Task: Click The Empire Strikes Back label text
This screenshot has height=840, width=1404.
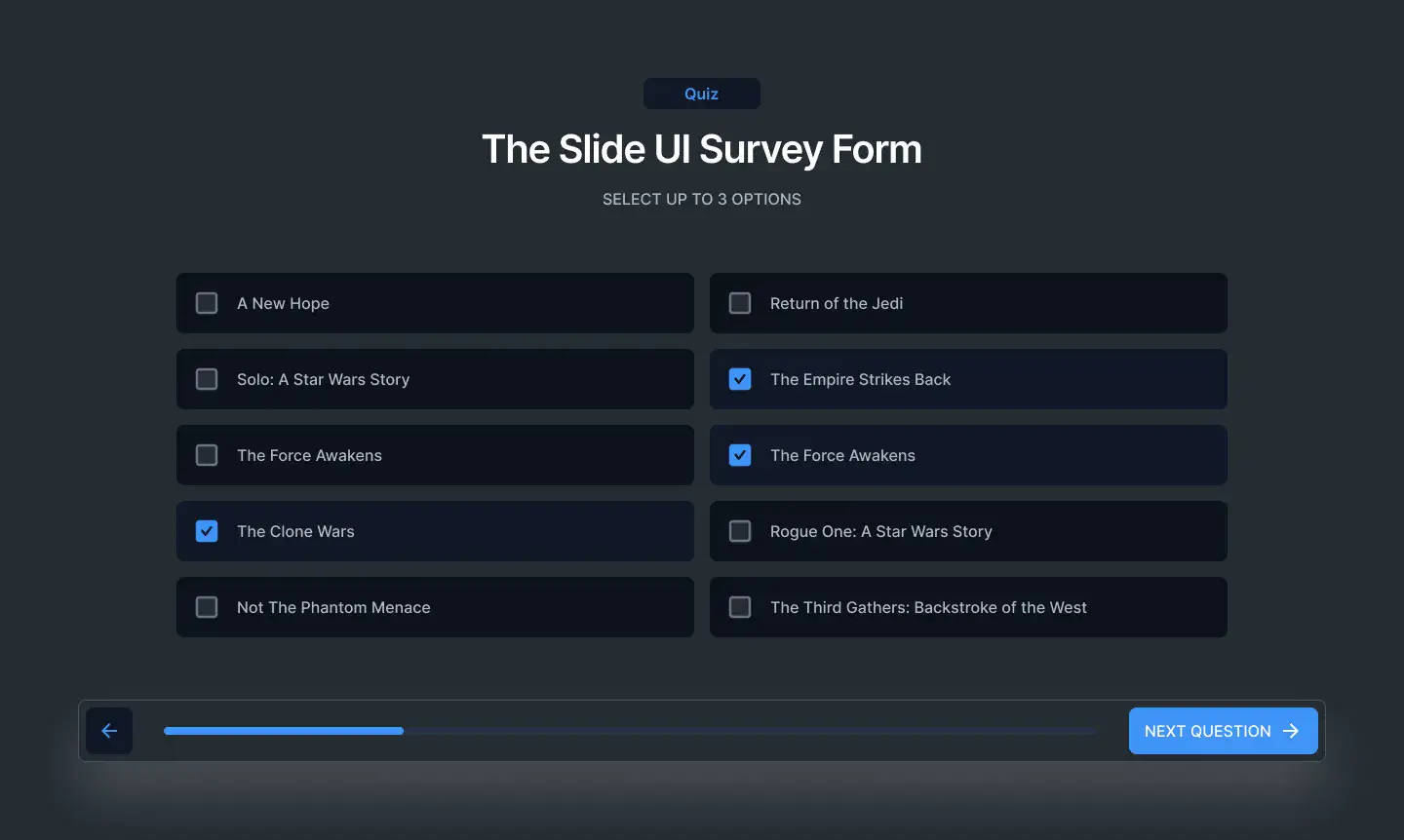Action: [860, 379]
